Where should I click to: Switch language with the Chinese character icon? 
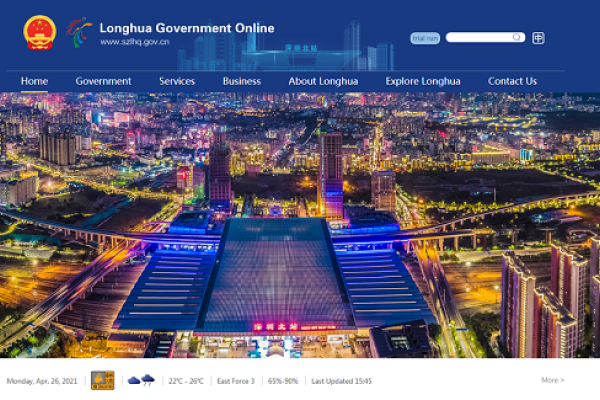point(538,38)
